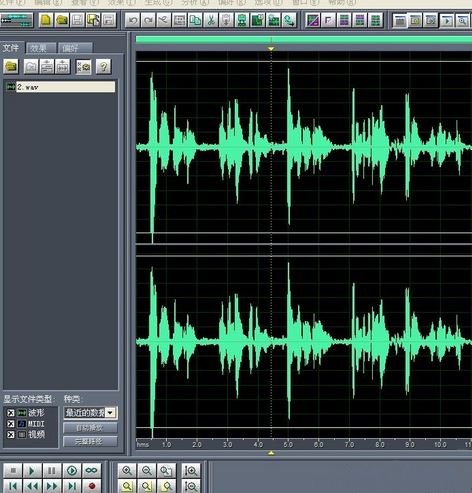Click inside the upper left-channel waveform
This screenshot has height=493, width=472.
[x=304, y=147]
